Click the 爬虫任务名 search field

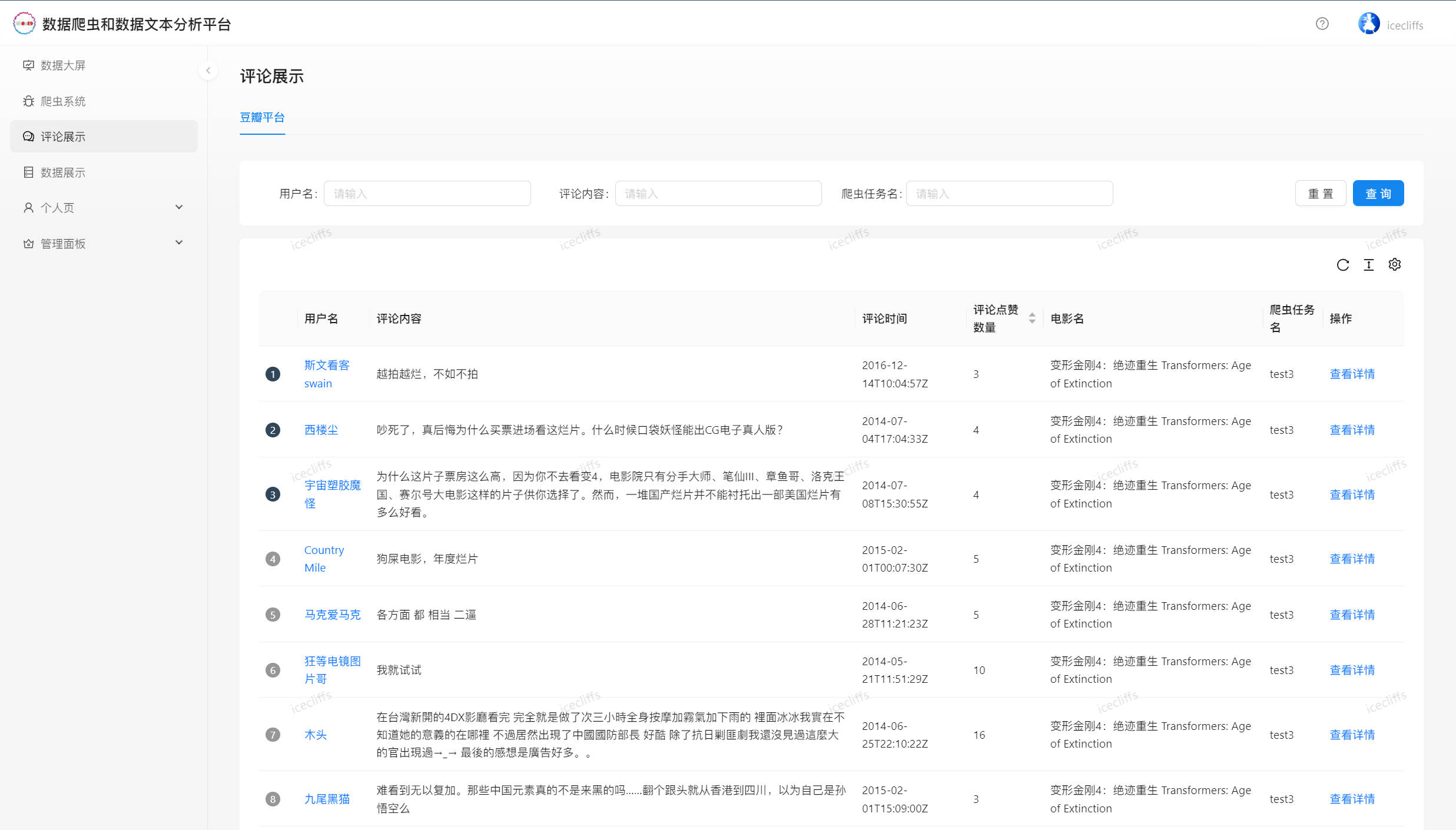point(1009,194)
